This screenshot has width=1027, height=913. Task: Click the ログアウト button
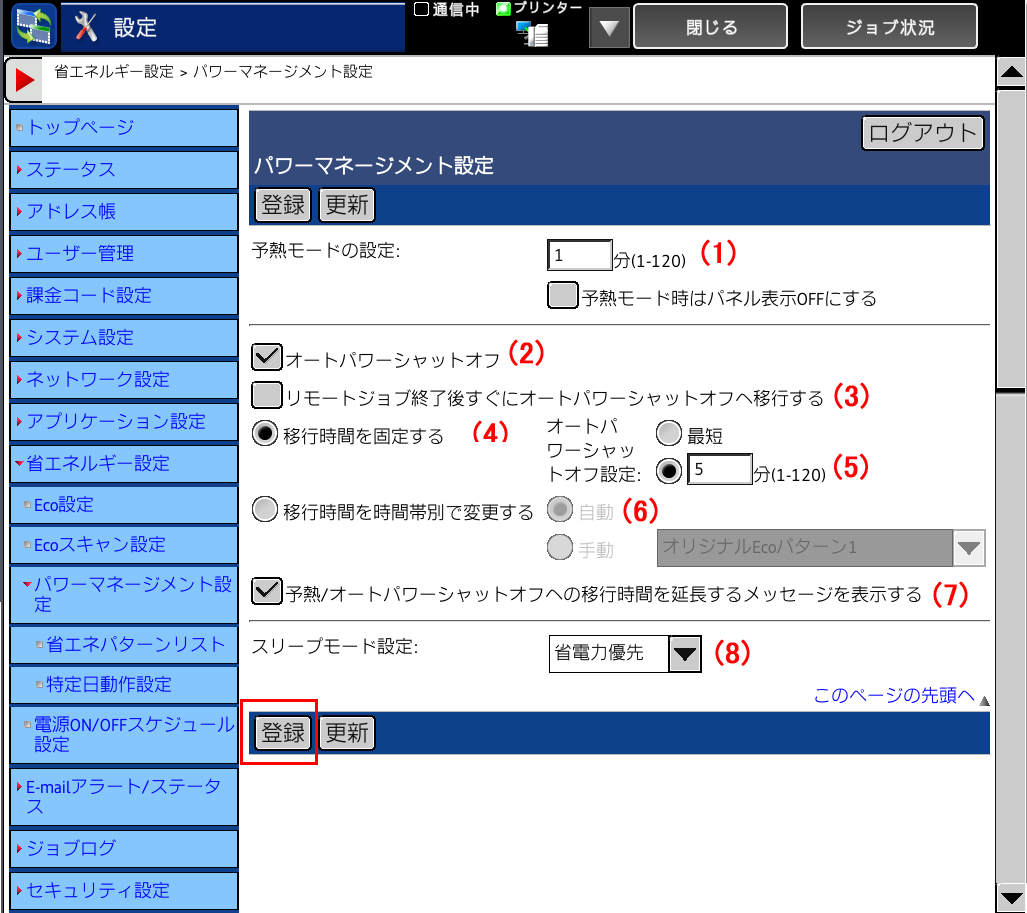(x=922, y=133)
